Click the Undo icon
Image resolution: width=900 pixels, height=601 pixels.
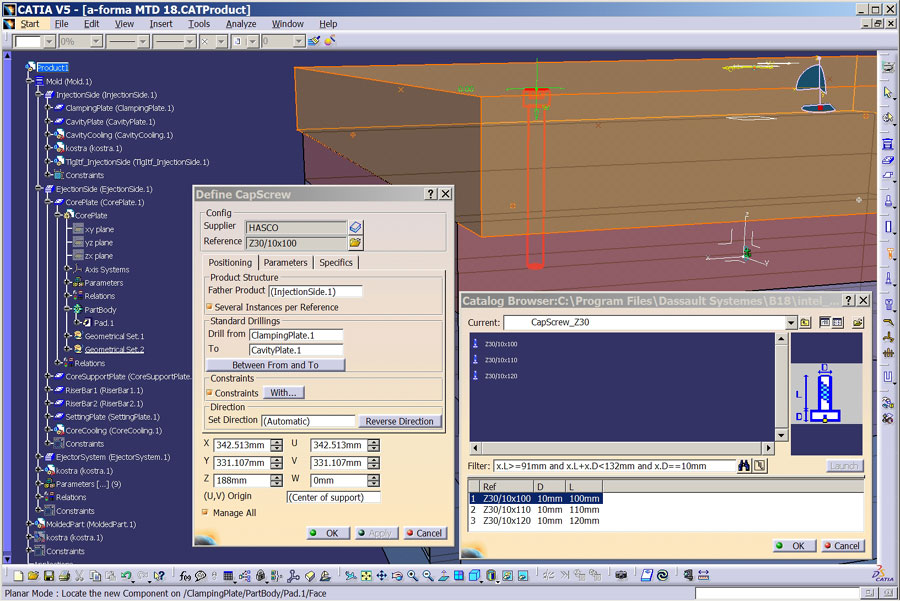pos(126,575)
